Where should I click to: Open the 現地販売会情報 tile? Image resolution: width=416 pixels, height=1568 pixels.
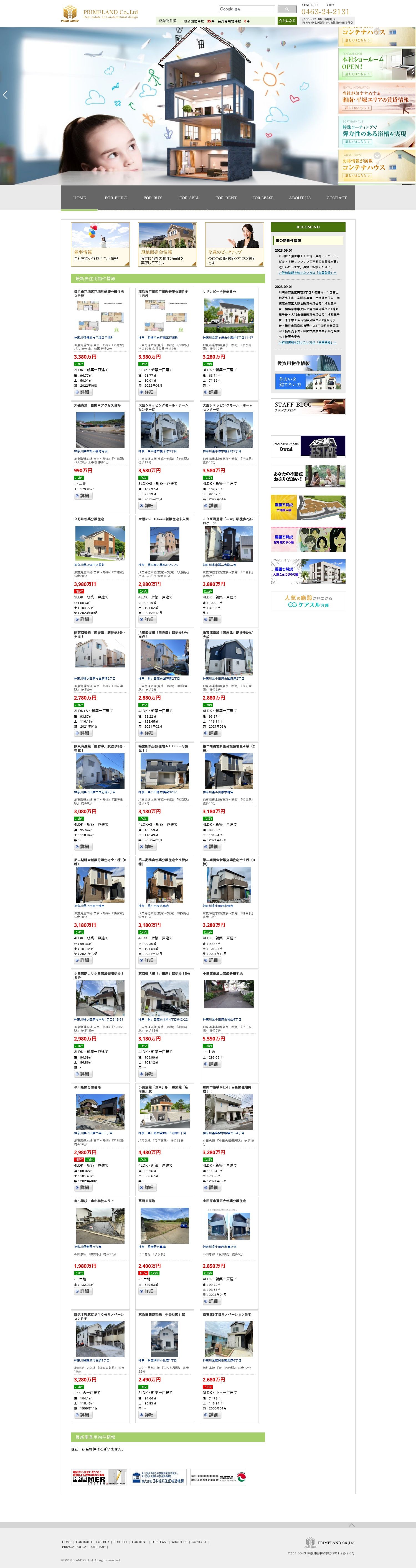tap(168, 245)
